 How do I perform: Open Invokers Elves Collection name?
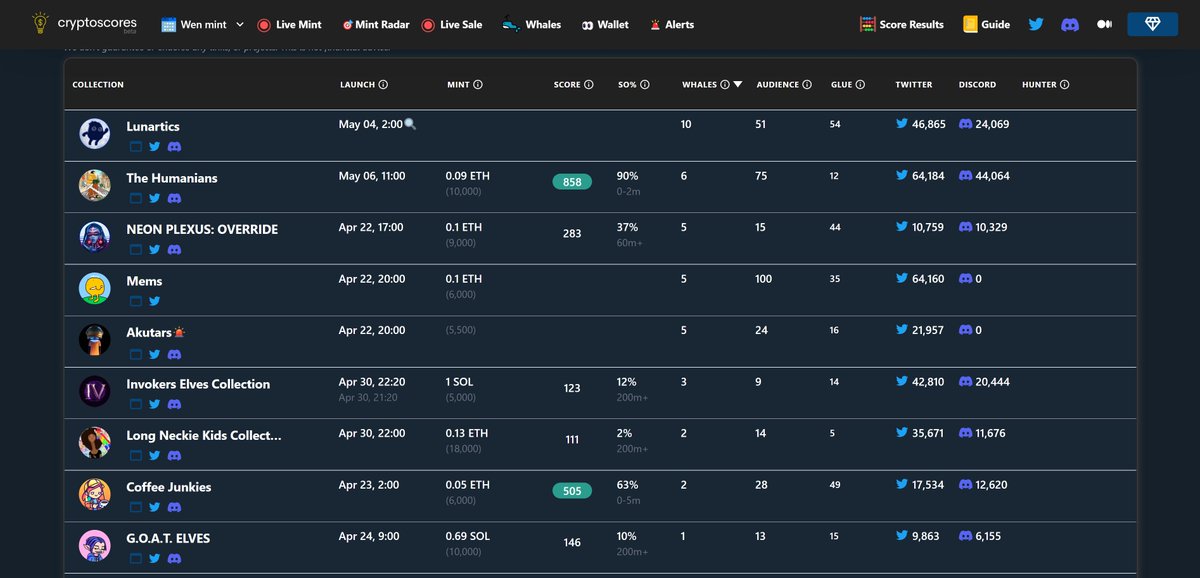tap(198, 384)
